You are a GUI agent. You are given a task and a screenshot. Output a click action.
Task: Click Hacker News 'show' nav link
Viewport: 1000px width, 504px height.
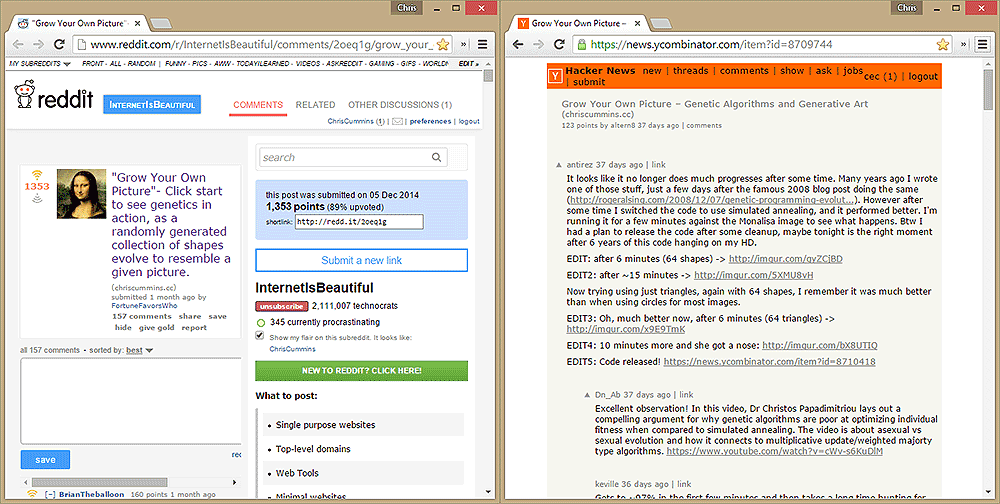click(792, 71)
